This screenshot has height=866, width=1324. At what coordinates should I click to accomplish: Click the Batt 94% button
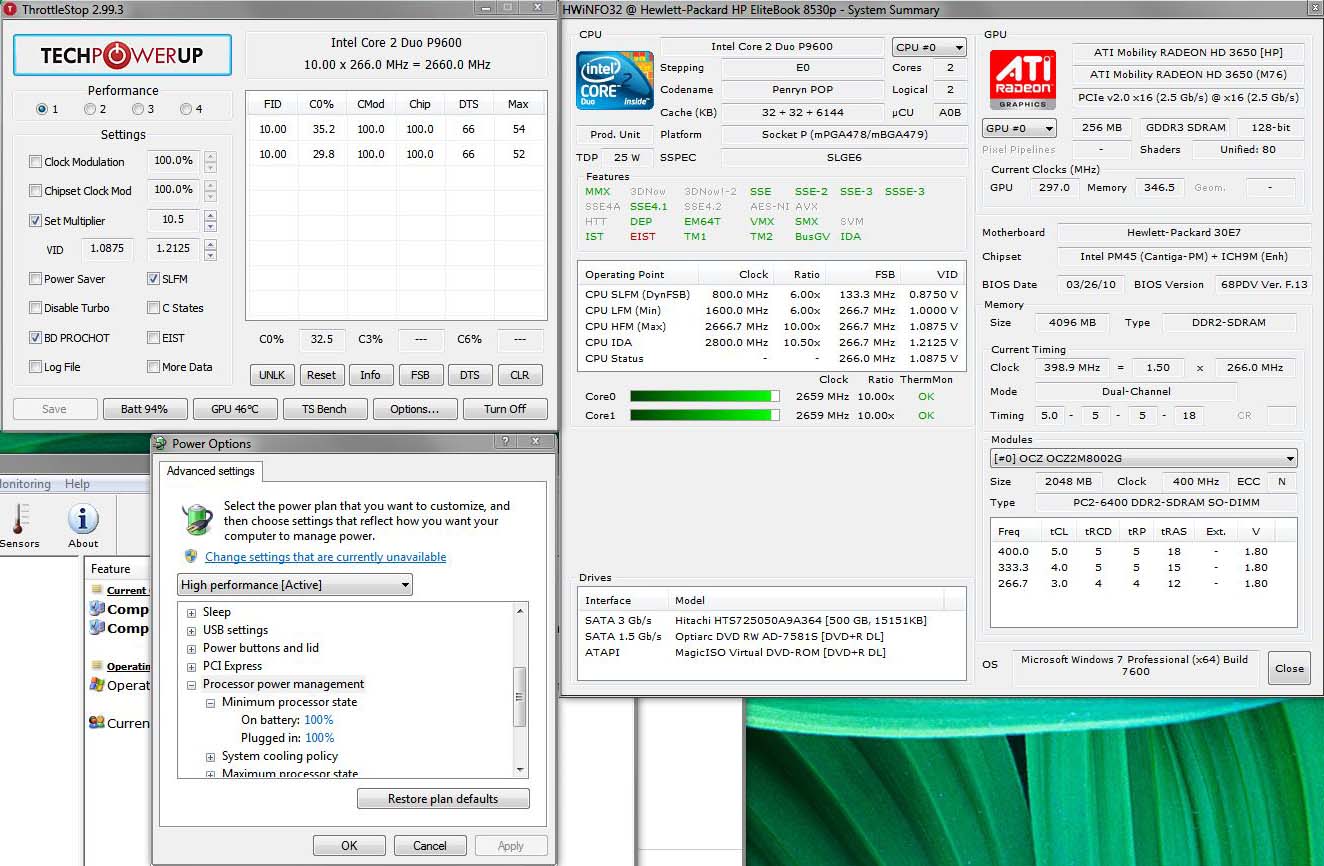point(145,409)
